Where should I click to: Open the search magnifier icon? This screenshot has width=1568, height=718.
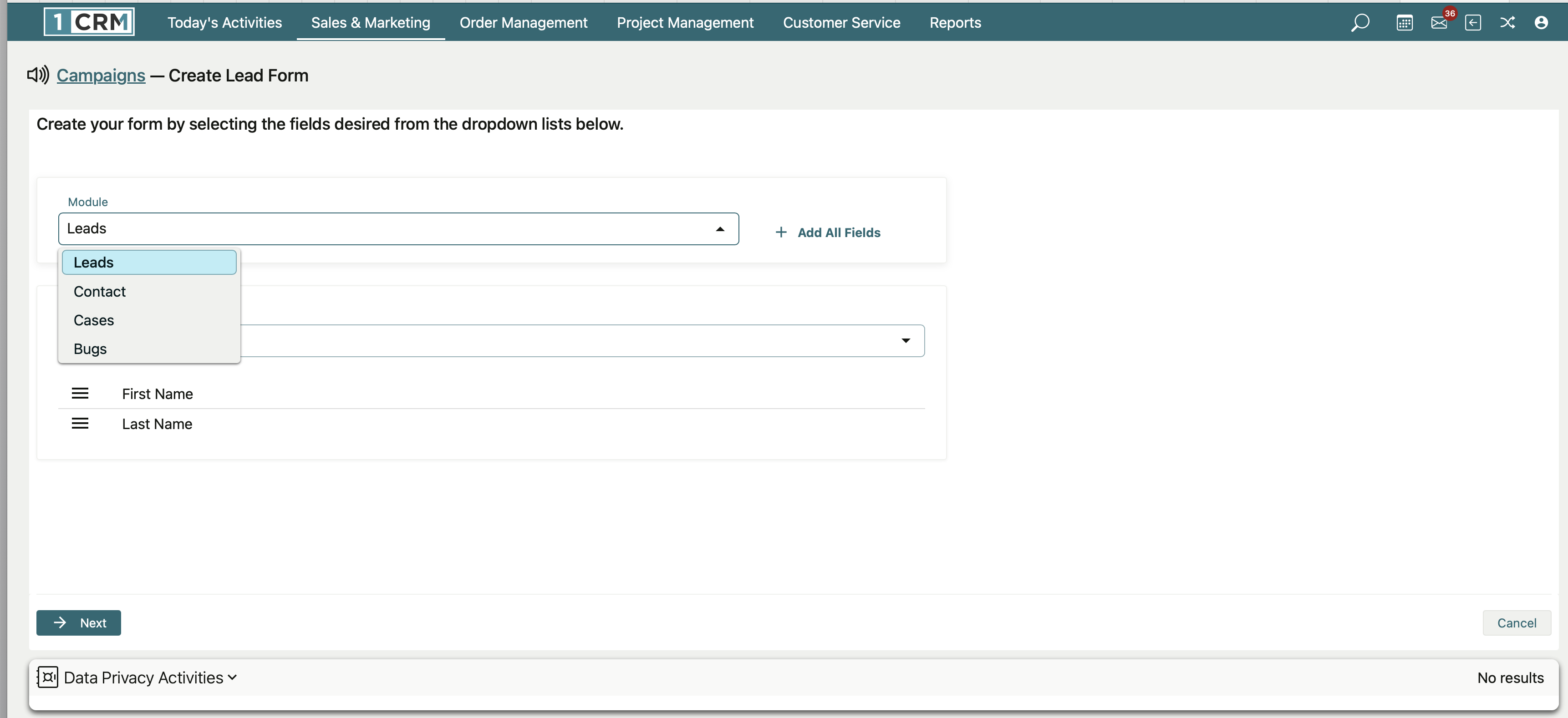coord(1360,23)
